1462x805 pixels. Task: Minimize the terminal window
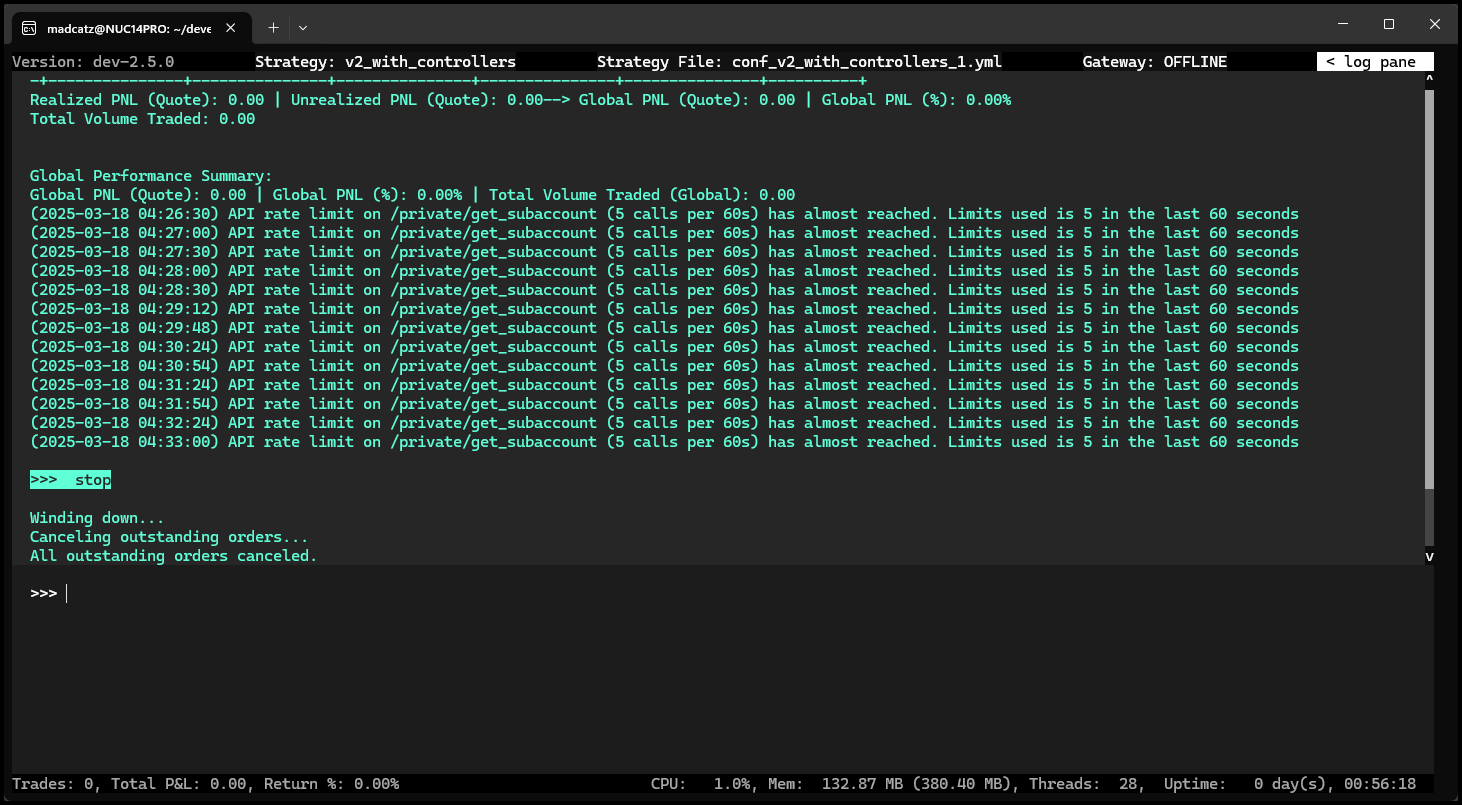pos(1342,24)
